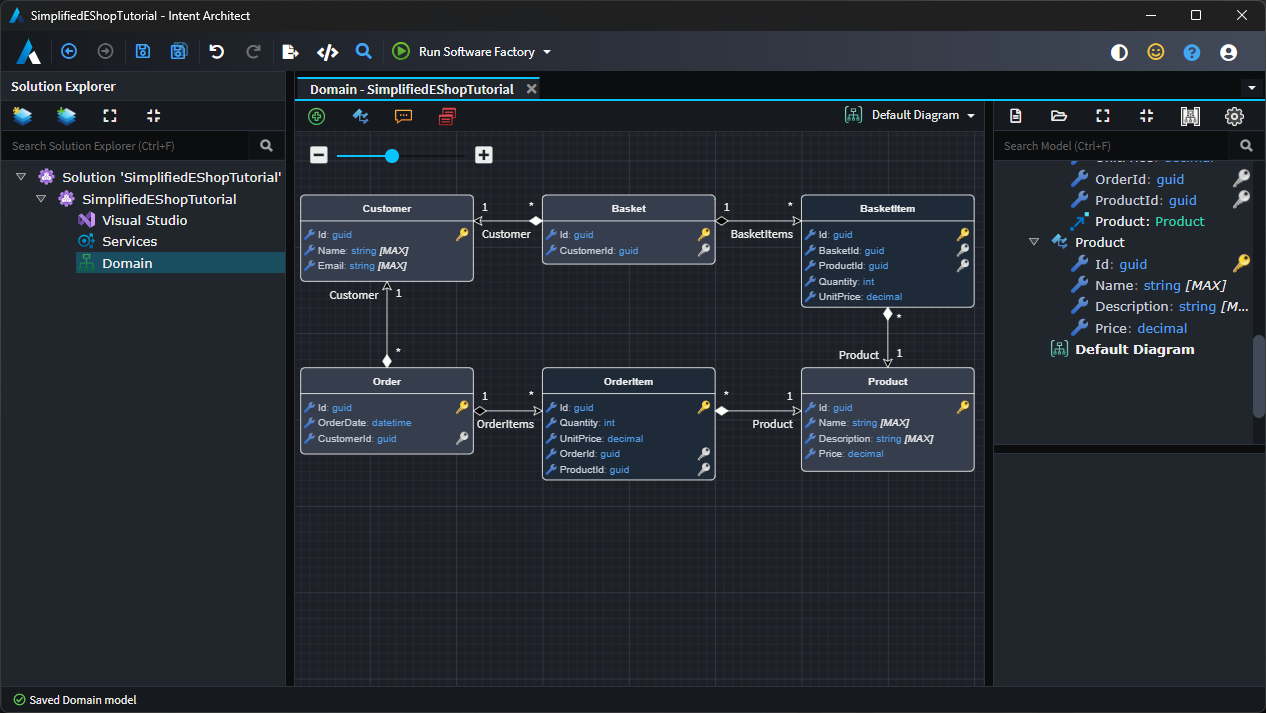Select 'Product: Product' association in model tree

[1149, 221]
